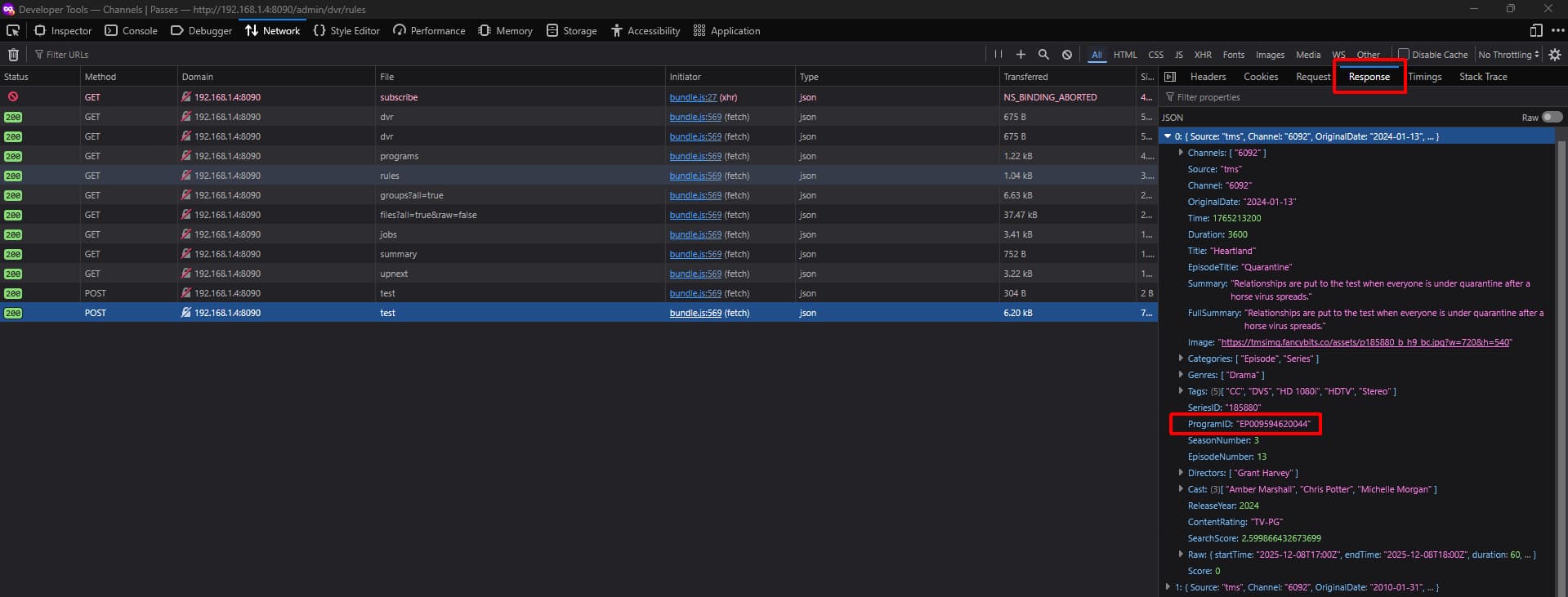Open network settings gear icon

1554,55
